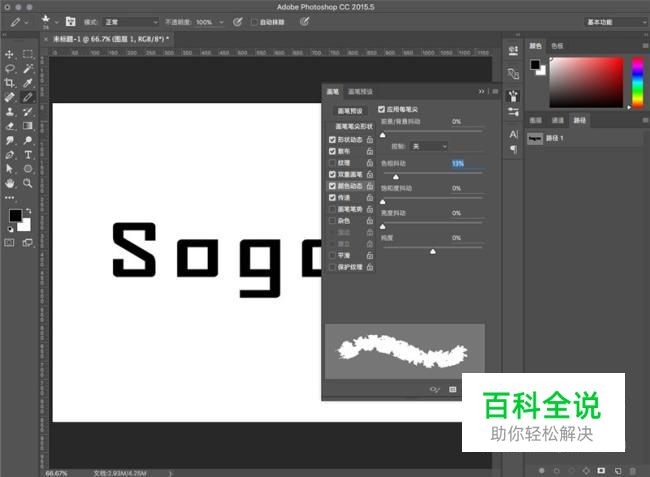Viewport: 650px width, 477px height.
Task: Open the 模式 blend mode dropdown
Action: click(131, 22)
